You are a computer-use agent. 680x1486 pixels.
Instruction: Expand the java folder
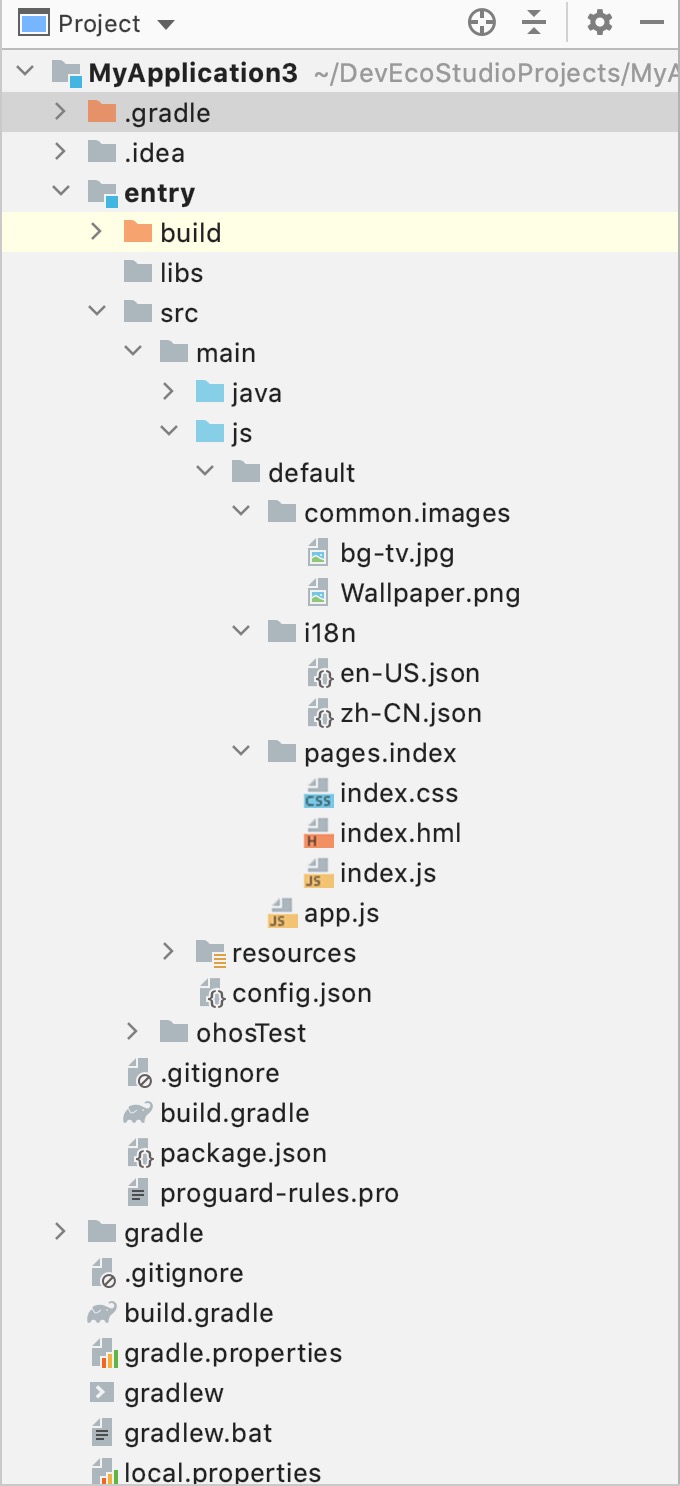coord(169,392)
